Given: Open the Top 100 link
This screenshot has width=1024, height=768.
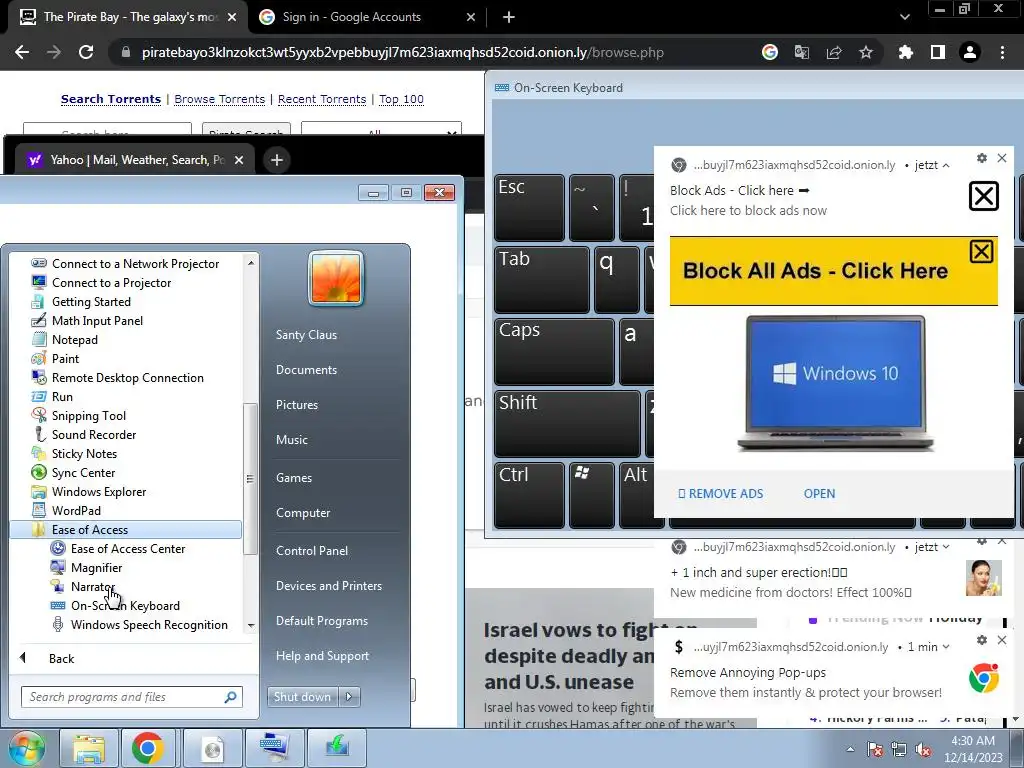Looking at the screenshot, I should click(402, 99).
